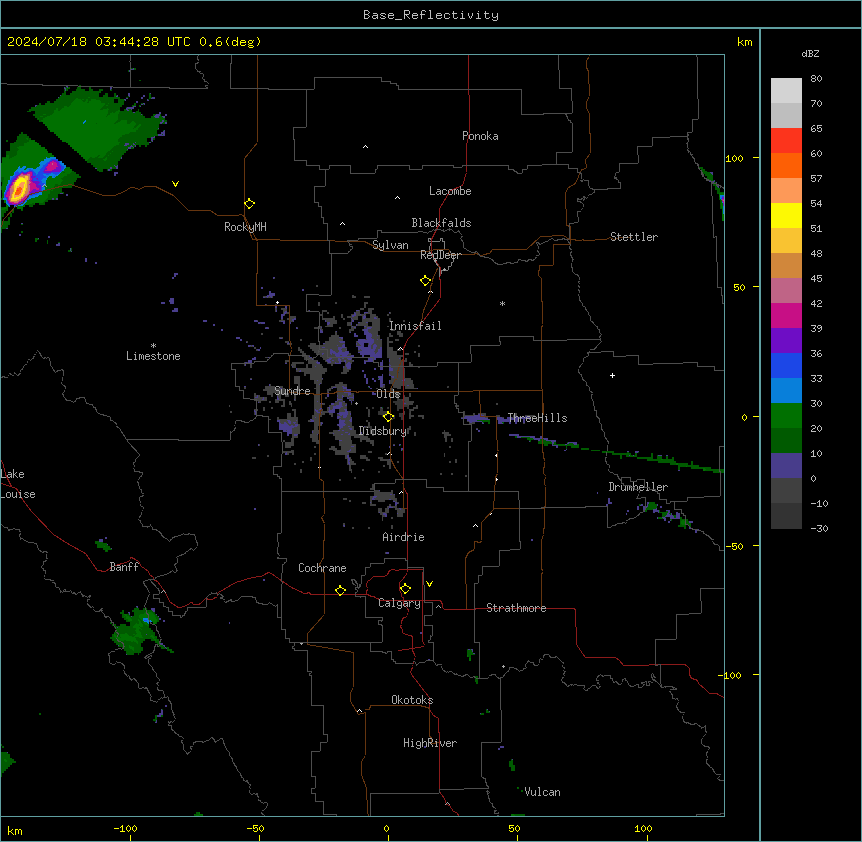This screenshot has width=862, height=842.
Task: Click the white caret marker west of Lacombe
Action: pos(397,198)
